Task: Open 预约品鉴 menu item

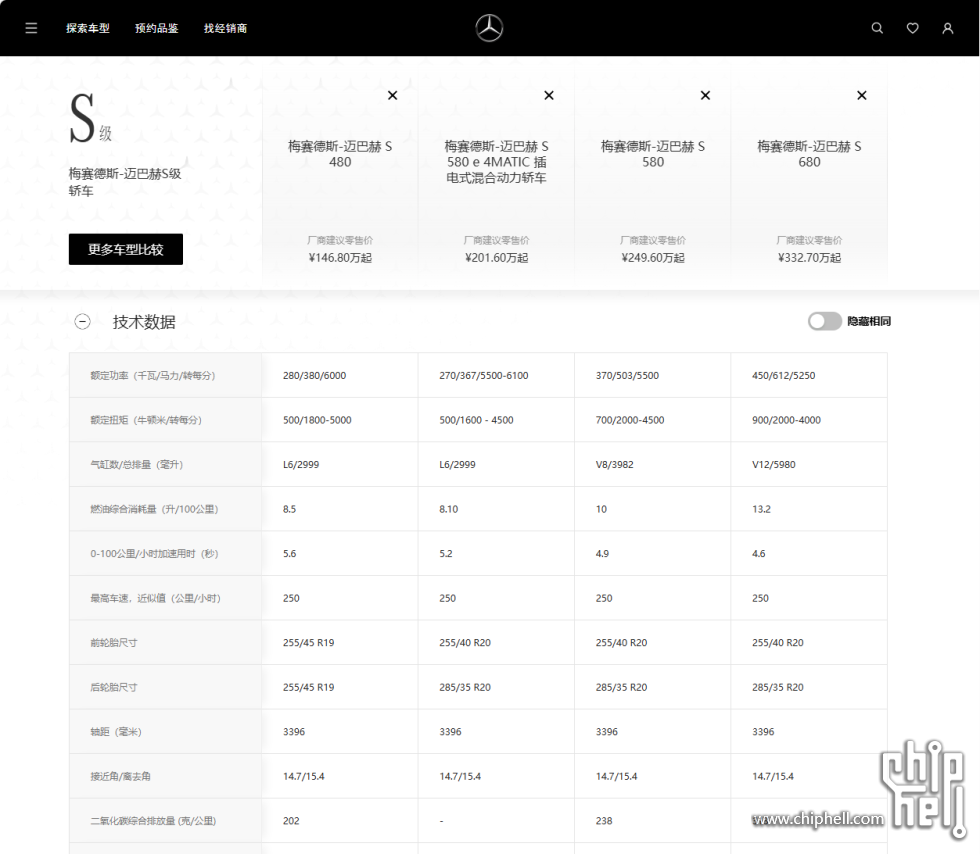Action: (156, 28)
